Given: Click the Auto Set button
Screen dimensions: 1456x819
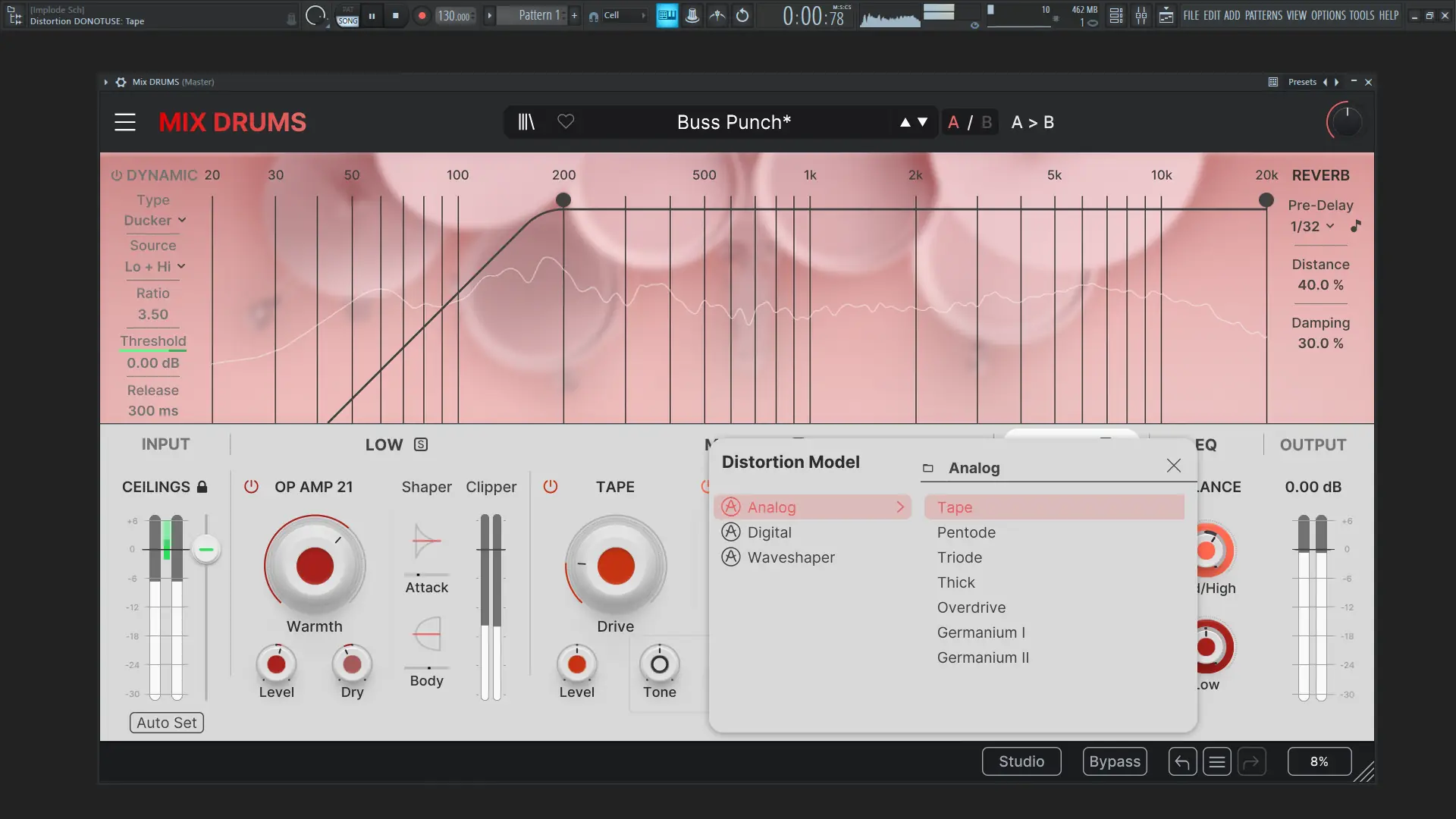Looking at the screenshot, I should 167,723.
